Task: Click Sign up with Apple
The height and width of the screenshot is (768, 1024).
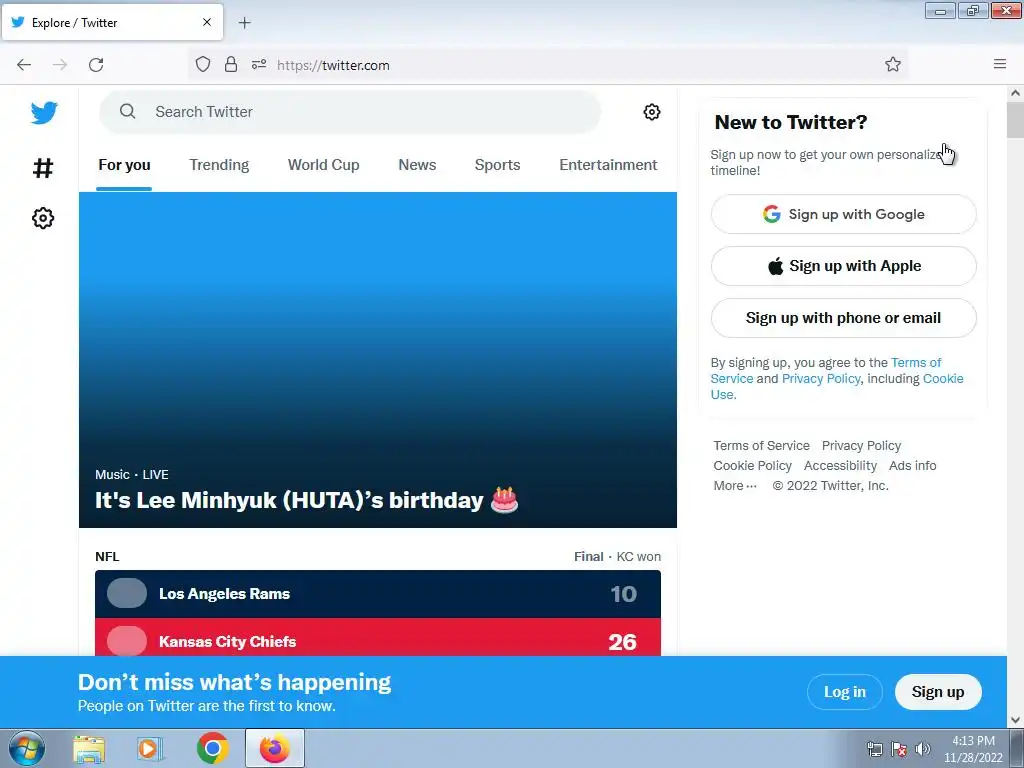Action: [843, 266]
